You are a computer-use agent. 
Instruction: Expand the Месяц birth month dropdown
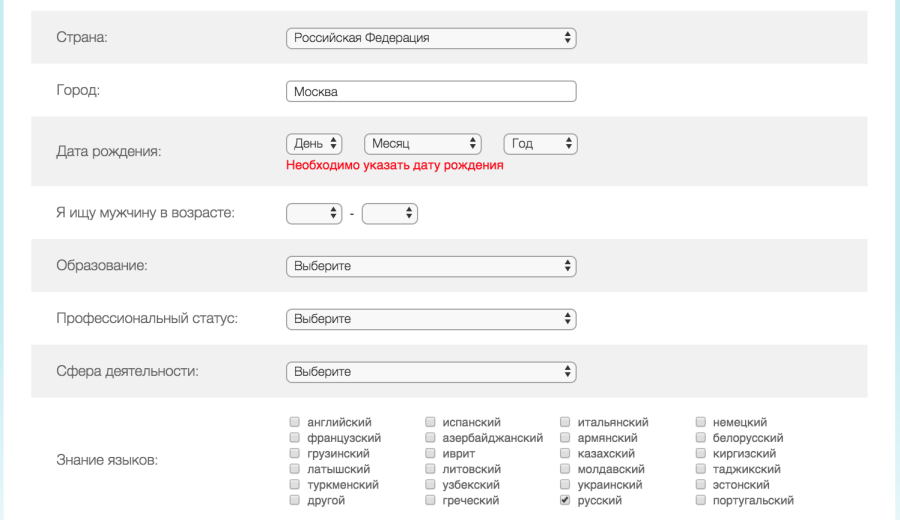coord(422,144)
